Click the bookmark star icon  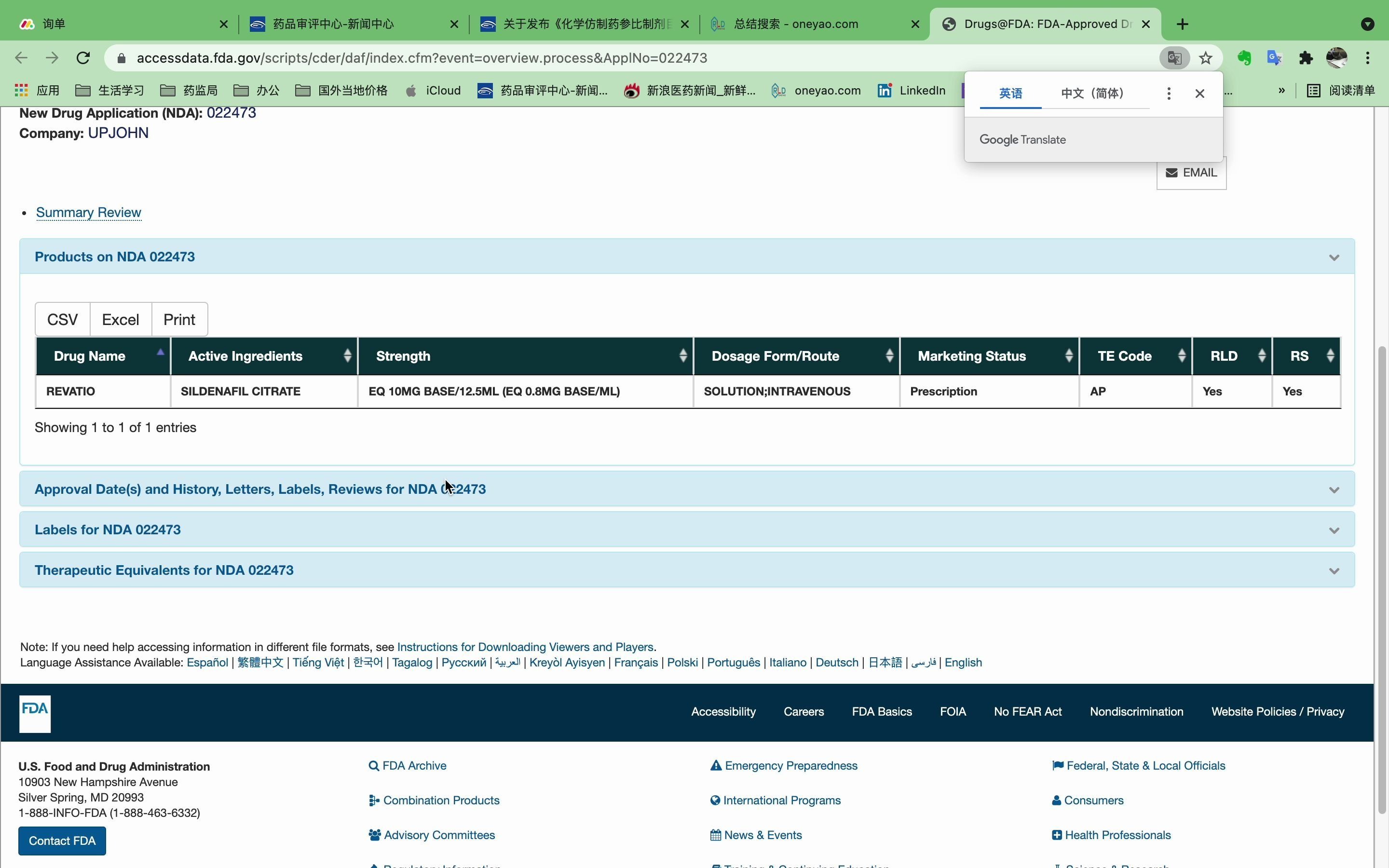(x=1206, y=57)
